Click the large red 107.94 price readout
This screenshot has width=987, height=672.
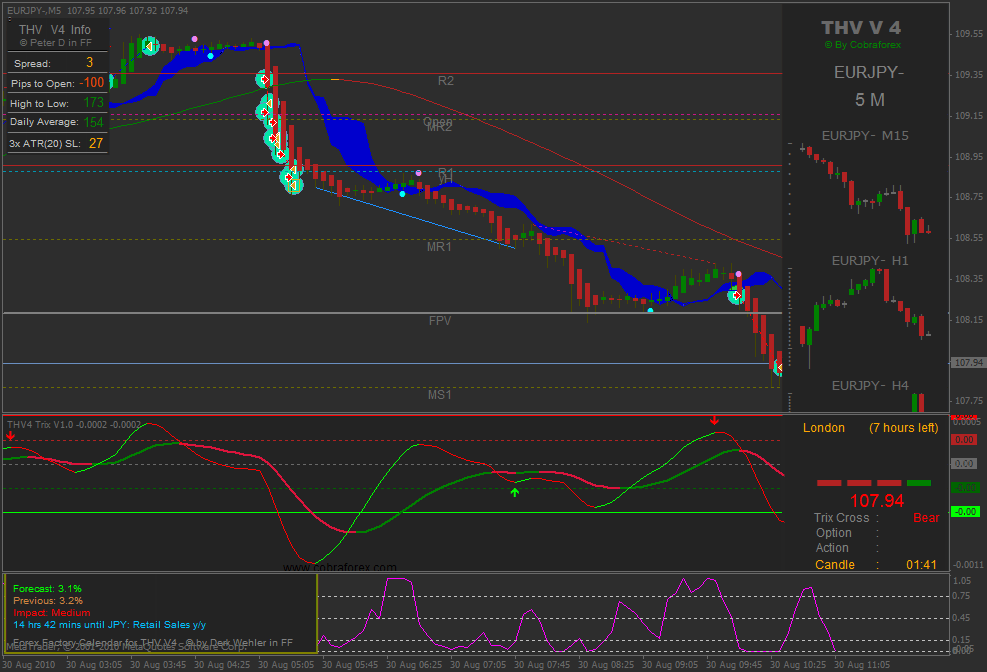tap(877, 501)
